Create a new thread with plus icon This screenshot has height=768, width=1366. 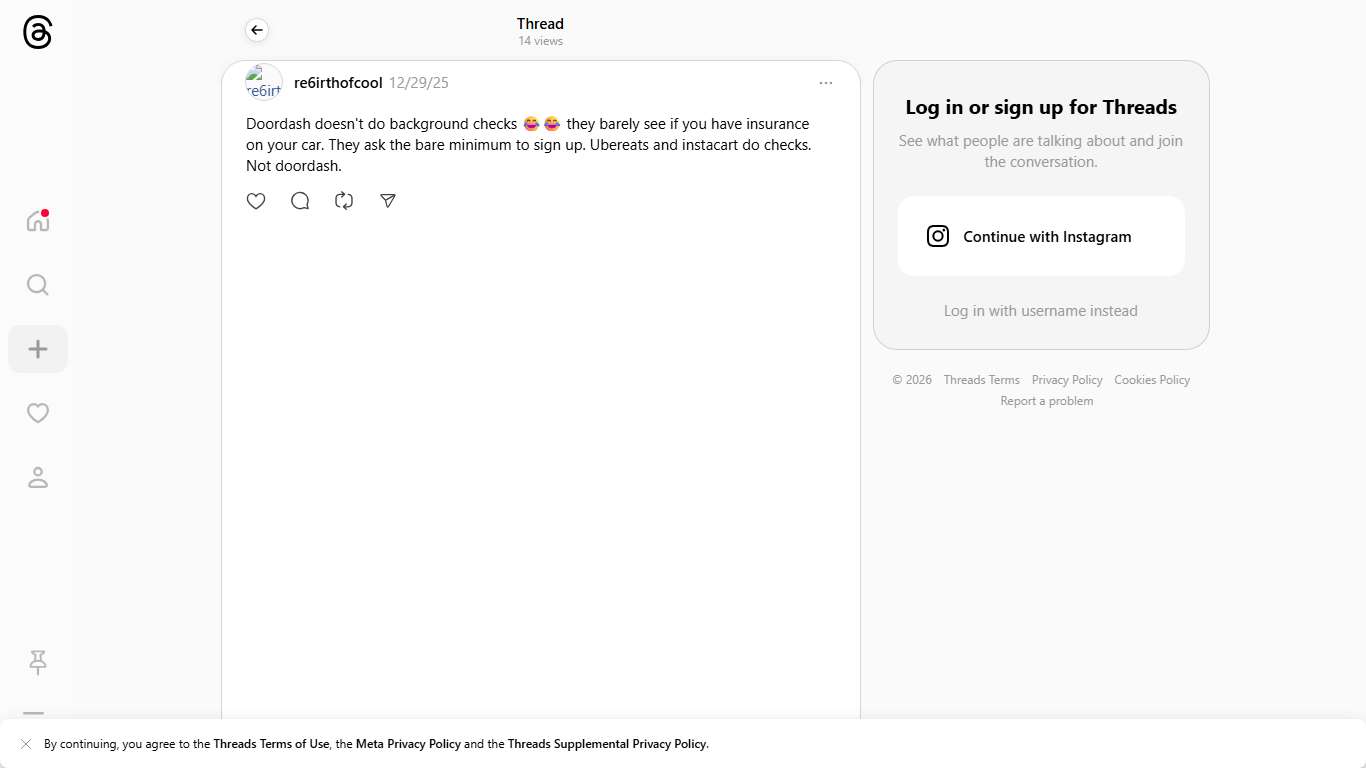coord(38,349)
